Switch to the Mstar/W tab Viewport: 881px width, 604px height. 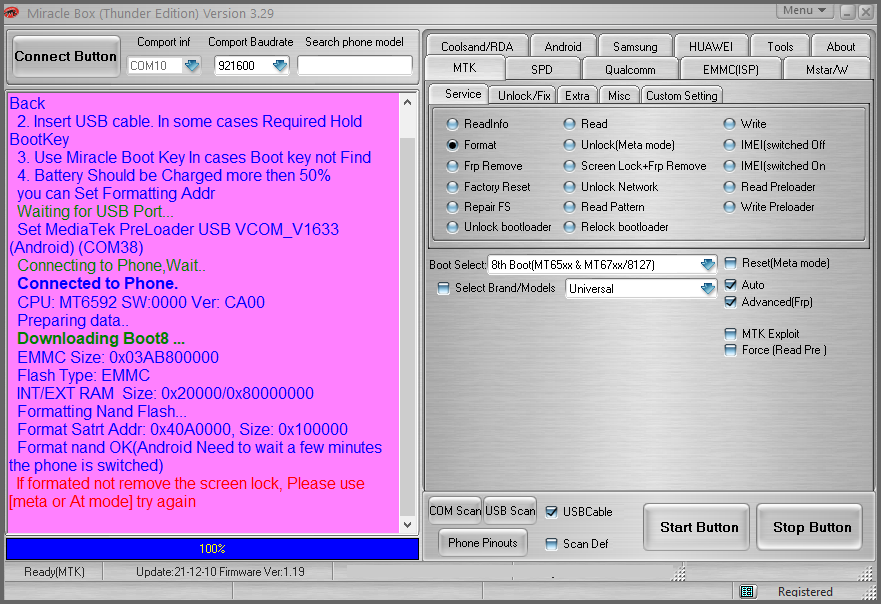point(826,70)
